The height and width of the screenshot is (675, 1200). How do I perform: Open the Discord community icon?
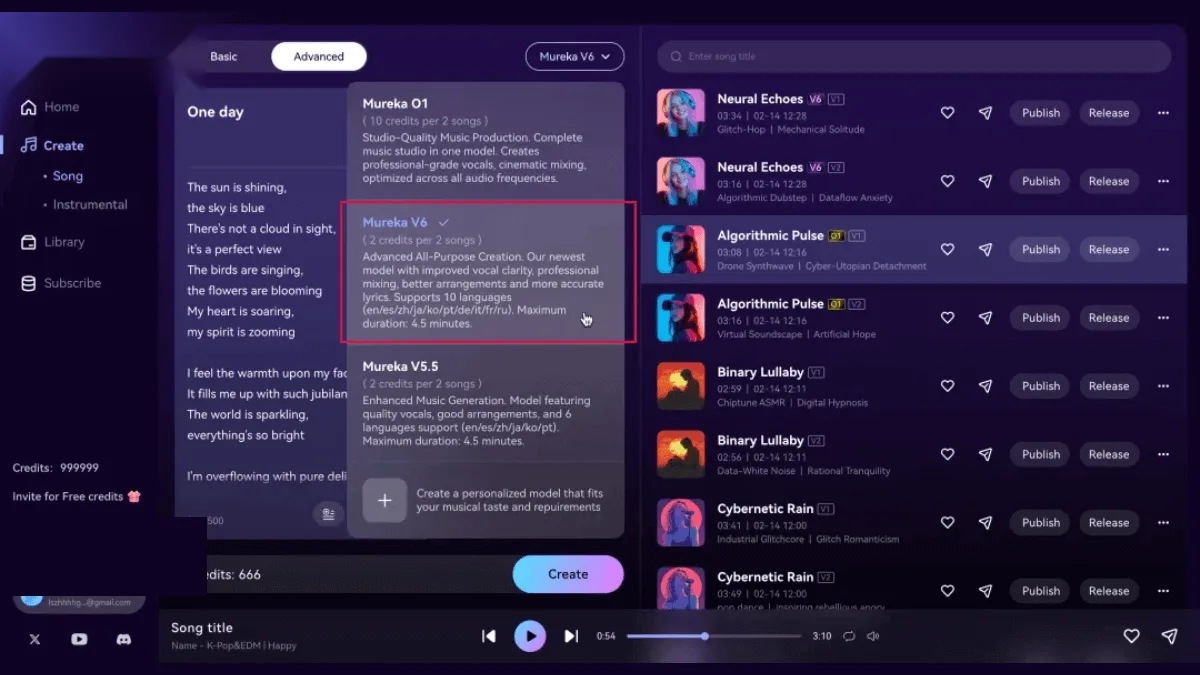coord(124,639)
